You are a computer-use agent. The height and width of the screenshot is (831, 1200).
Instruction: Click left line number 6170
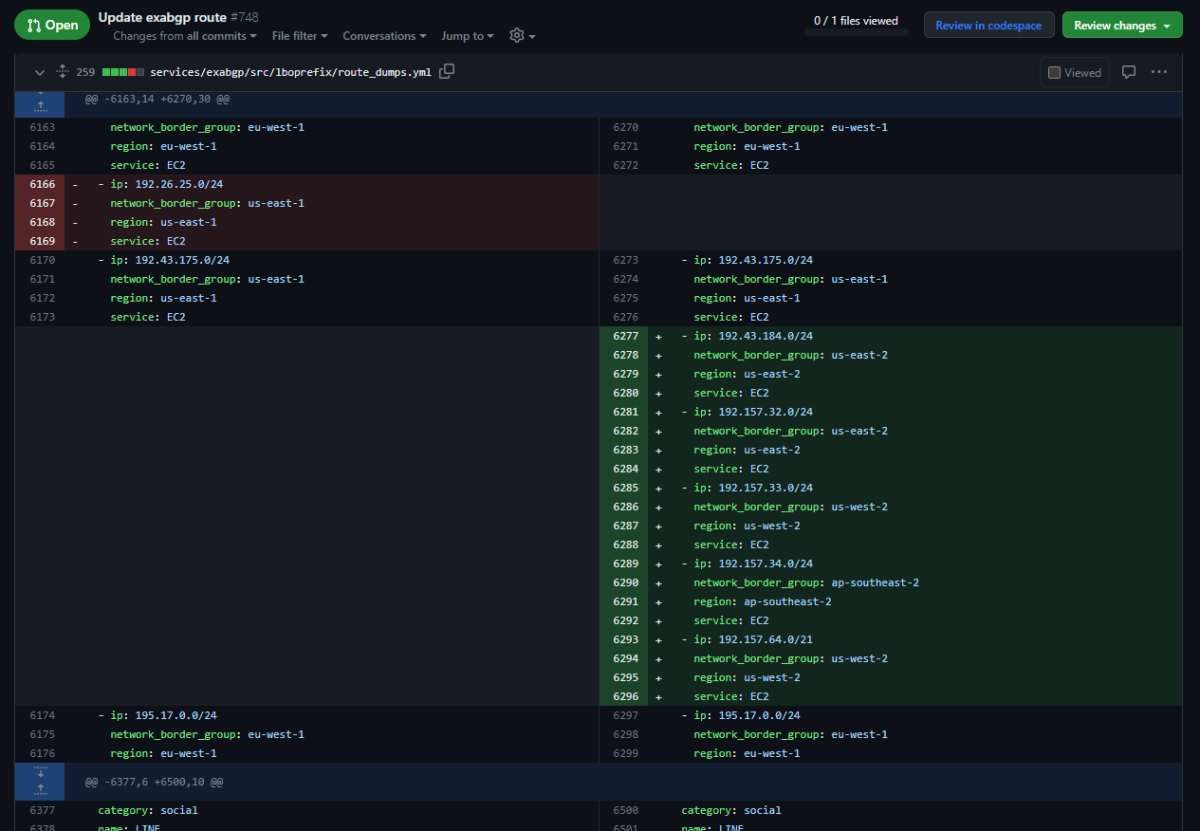[x=40, y=260]
